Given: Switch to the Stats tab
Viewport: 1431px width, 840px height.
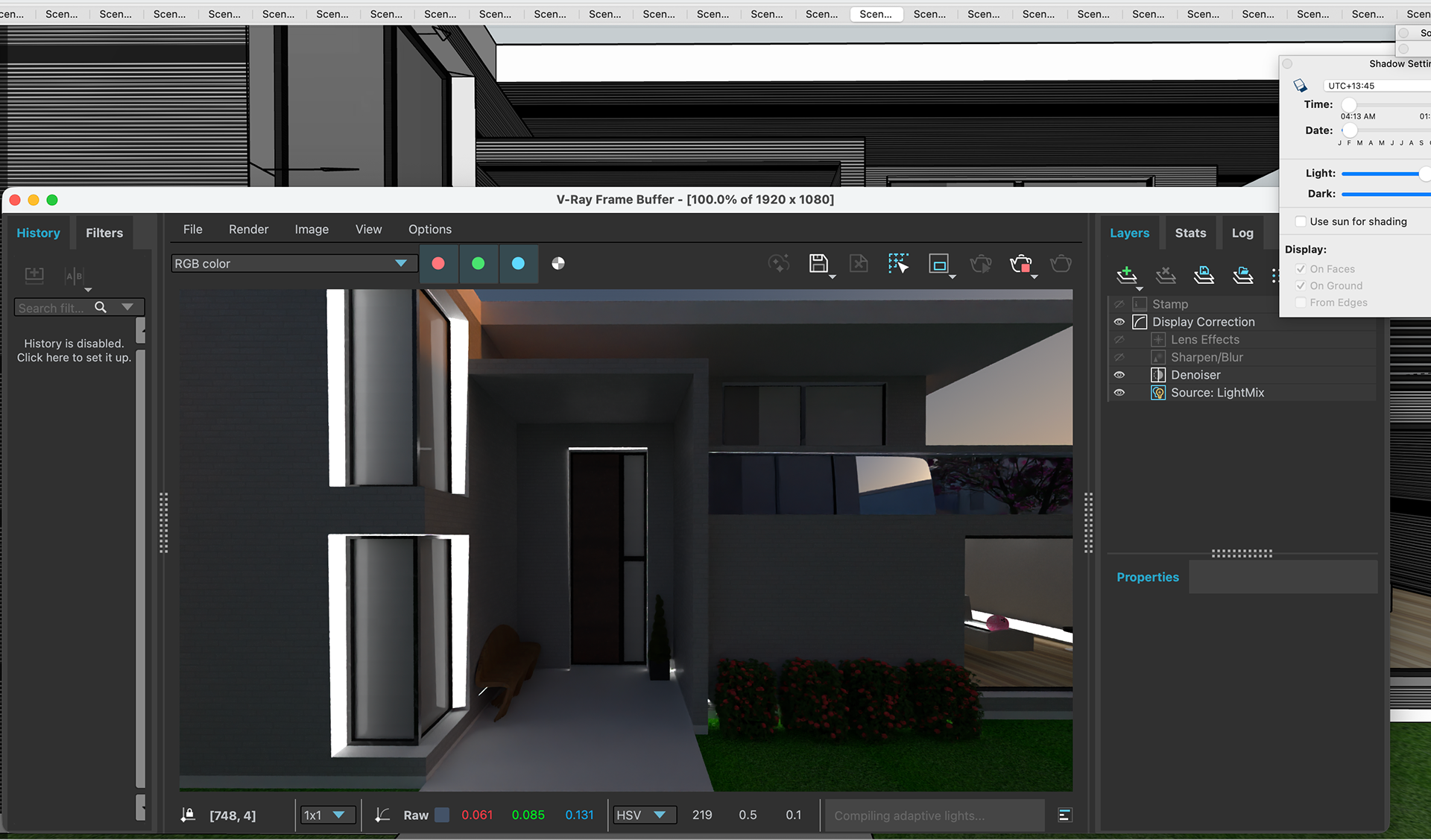Looking at the screenshot, I should click(1190, 233).
